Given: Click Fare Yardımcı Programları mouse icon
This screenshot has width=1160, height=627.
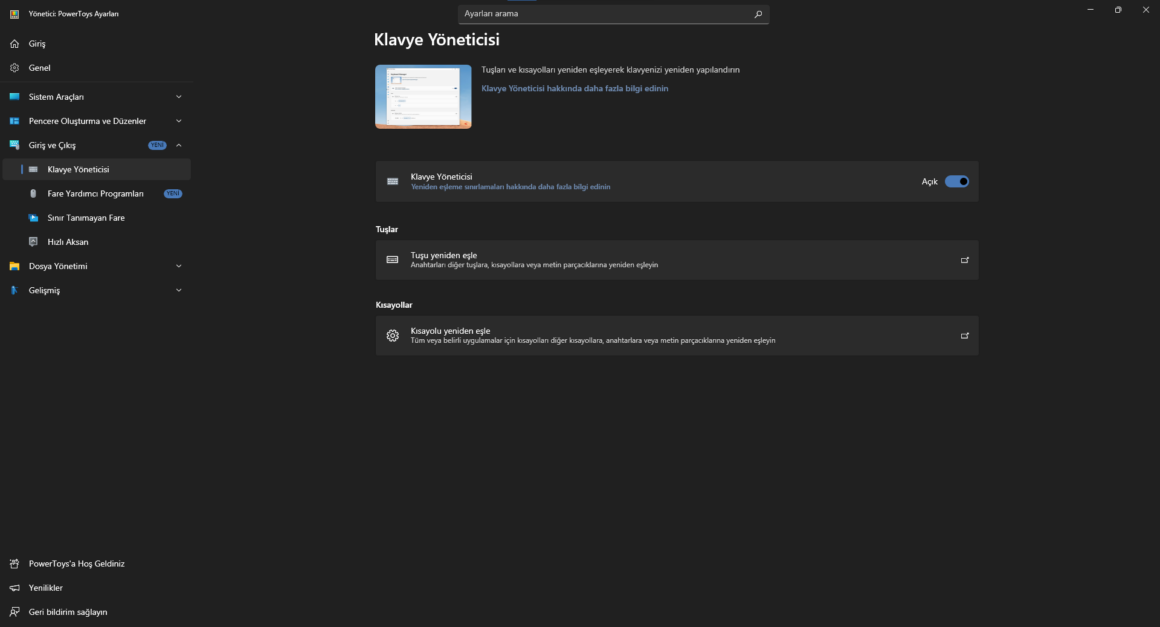Looking at the screenshot, I should tap(33, 194).
